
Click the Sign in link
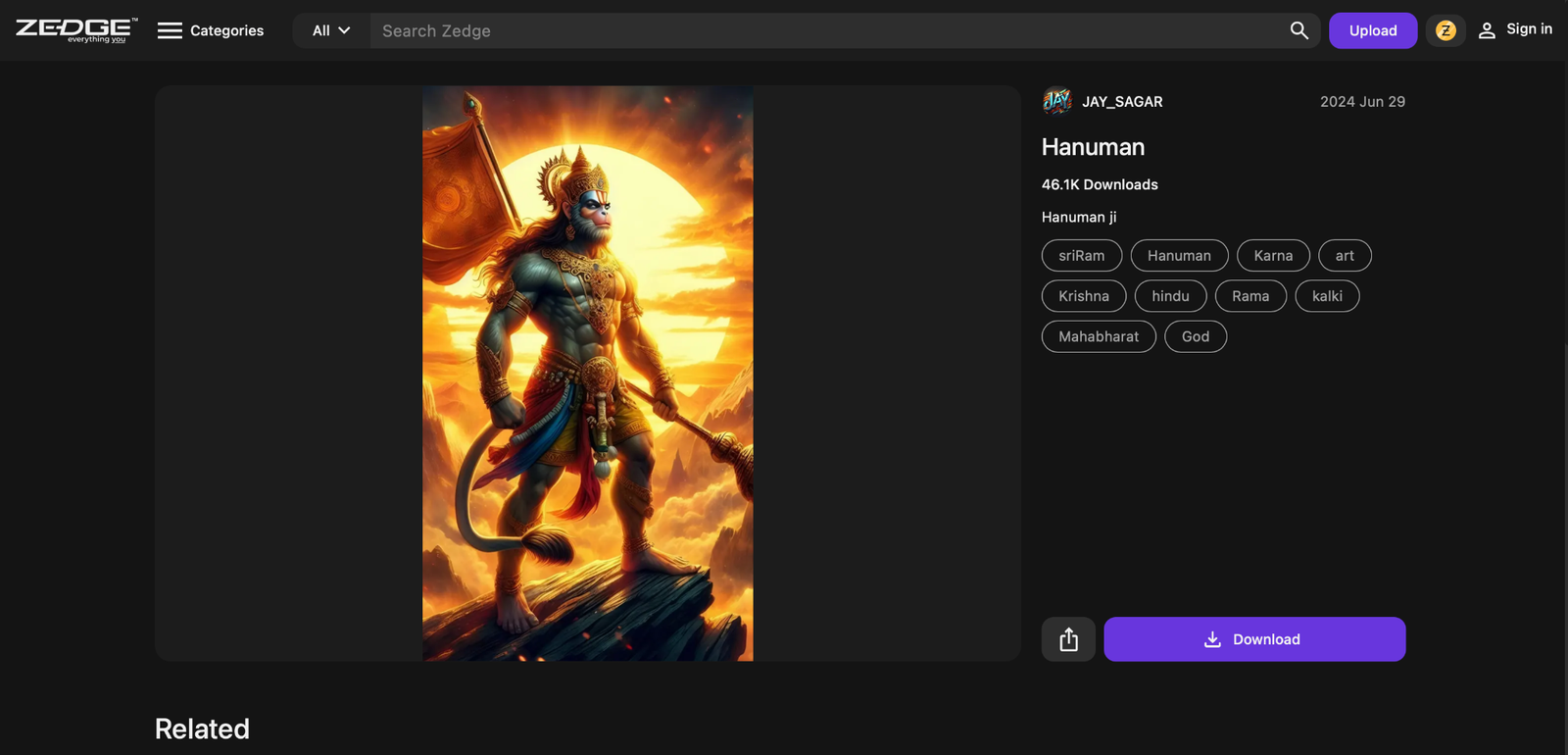click(x=1529, y=29)
